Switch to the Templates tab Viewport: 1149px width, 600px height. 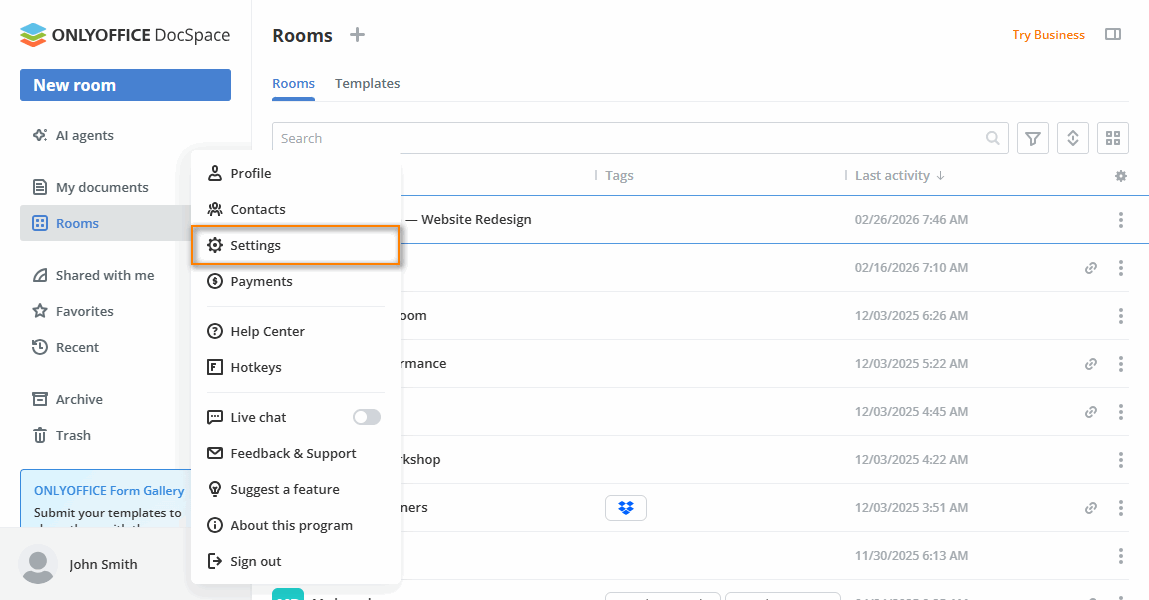pyautogui.click(x=367, y=84)
